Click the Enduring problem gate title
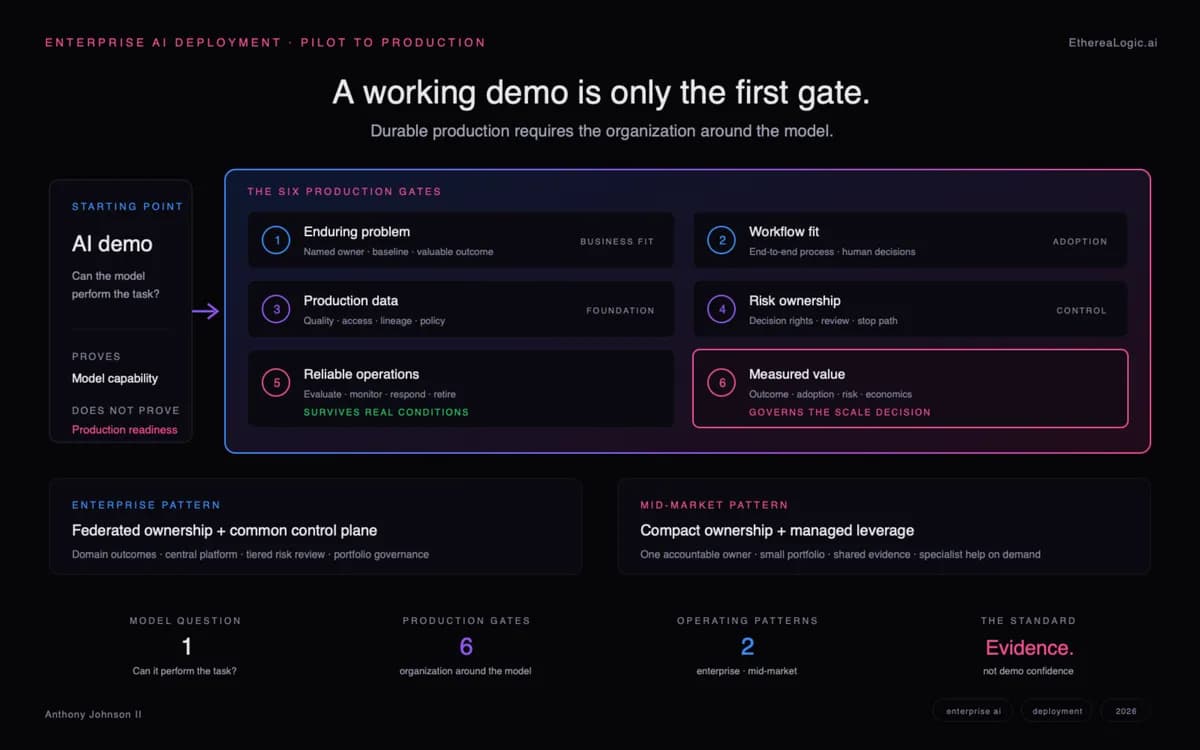This screenshot has width=1200, height=750. 357,232
